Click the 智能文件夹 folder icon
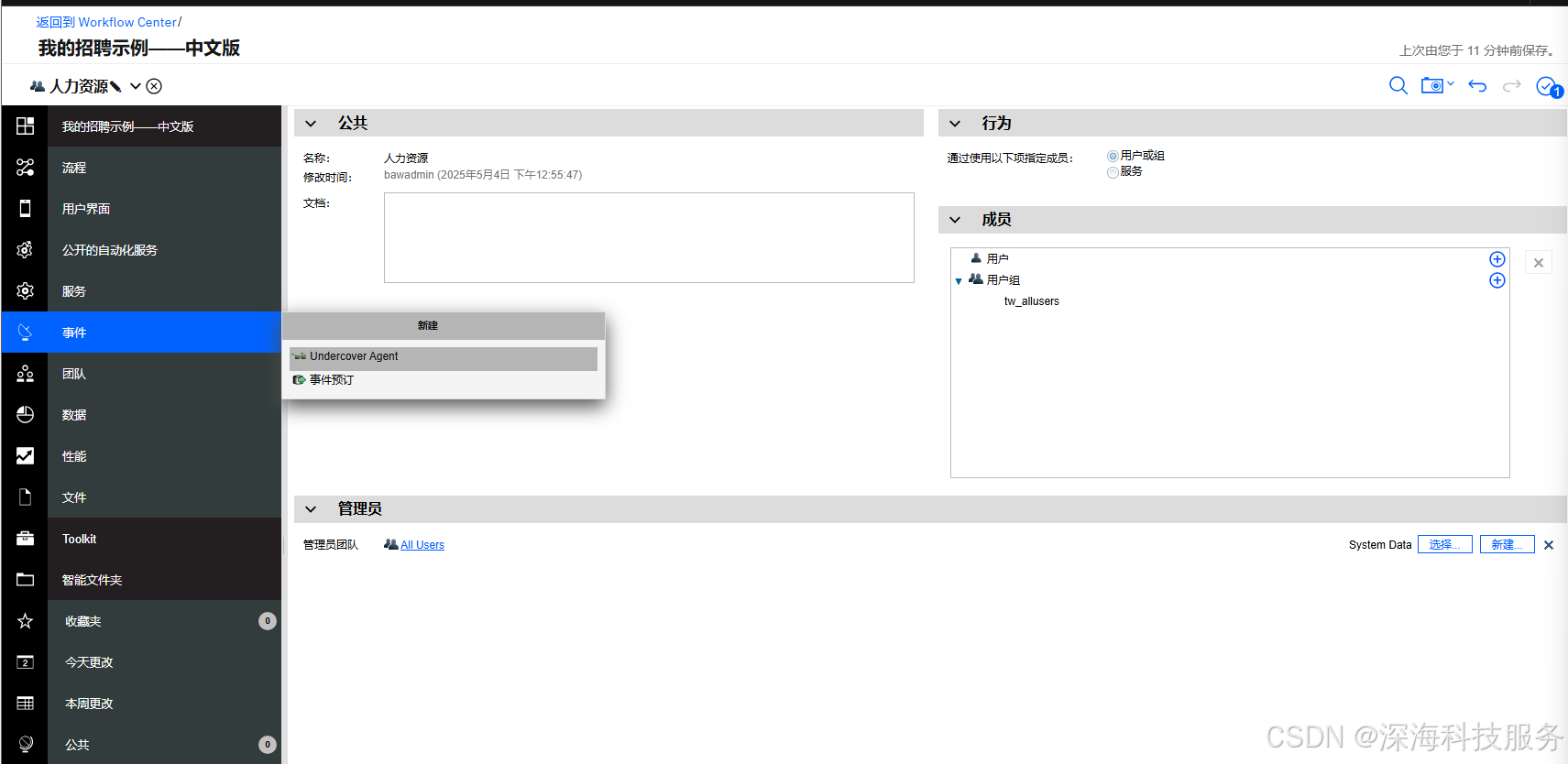This screenshot has width=1568, height=764. click(25, 580)
